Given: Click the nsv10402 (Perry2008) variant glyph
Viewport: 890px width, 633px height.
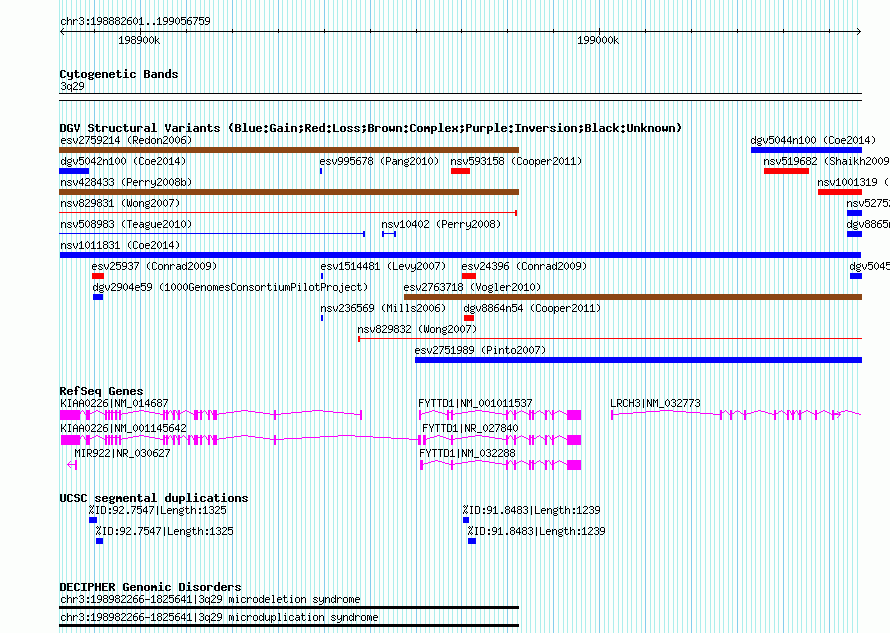Looking at the screenshot, I should [389, 234].
